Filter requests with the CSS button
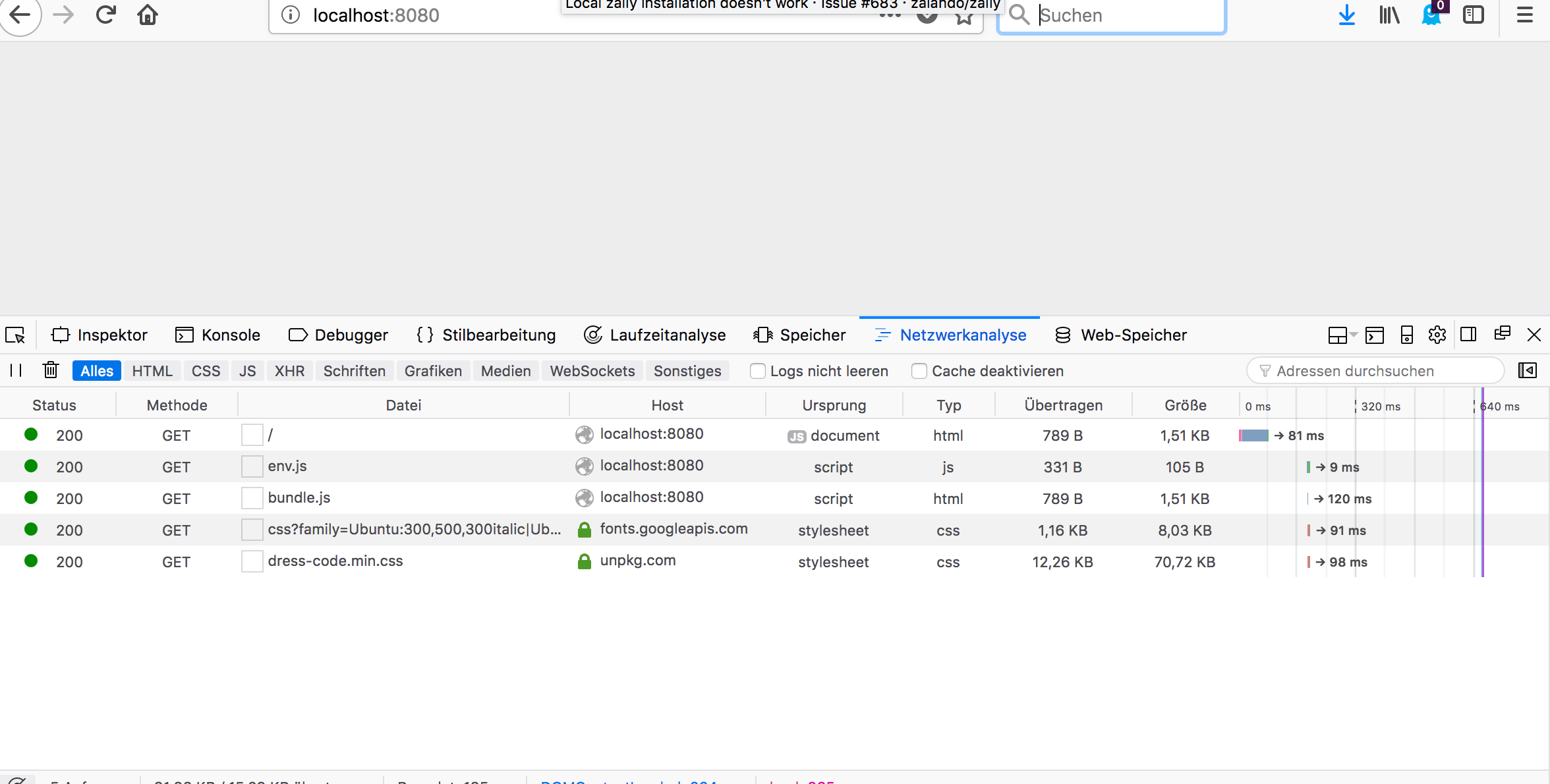Screen dimensions: 1550x784 (x=206, y=370)
